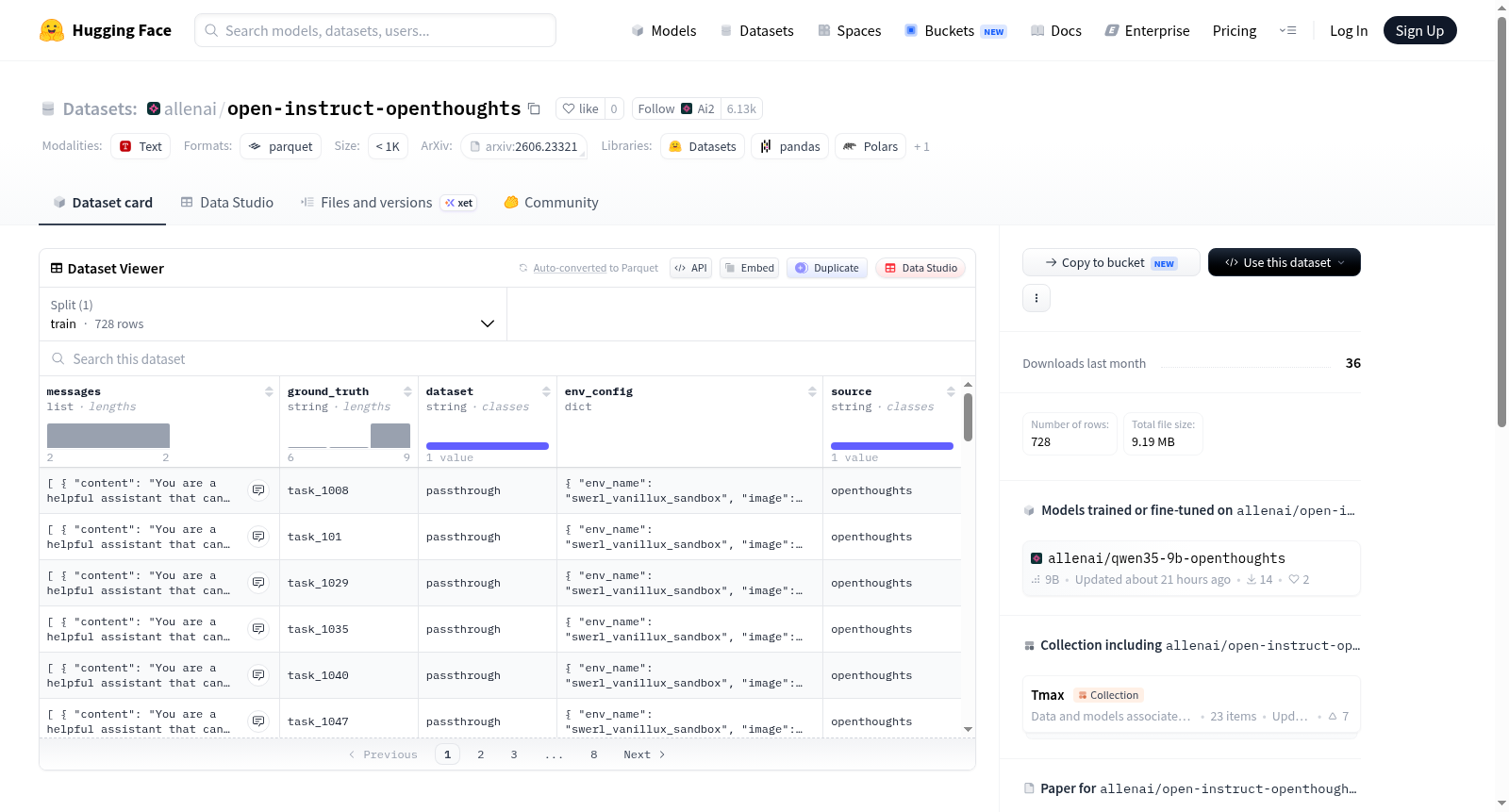Switch to the Community tab

pyautogui.click(x=551, y=203)
